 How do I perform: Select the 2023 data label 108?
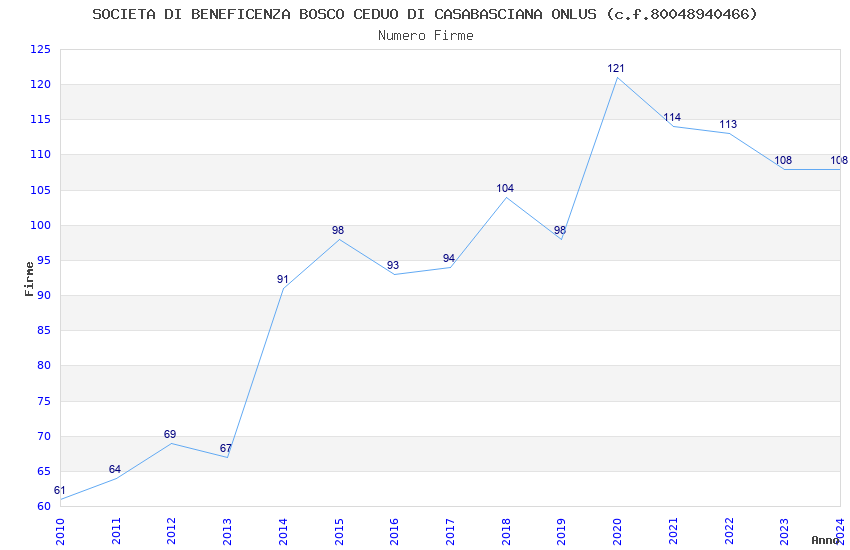(x=783, y=160)
